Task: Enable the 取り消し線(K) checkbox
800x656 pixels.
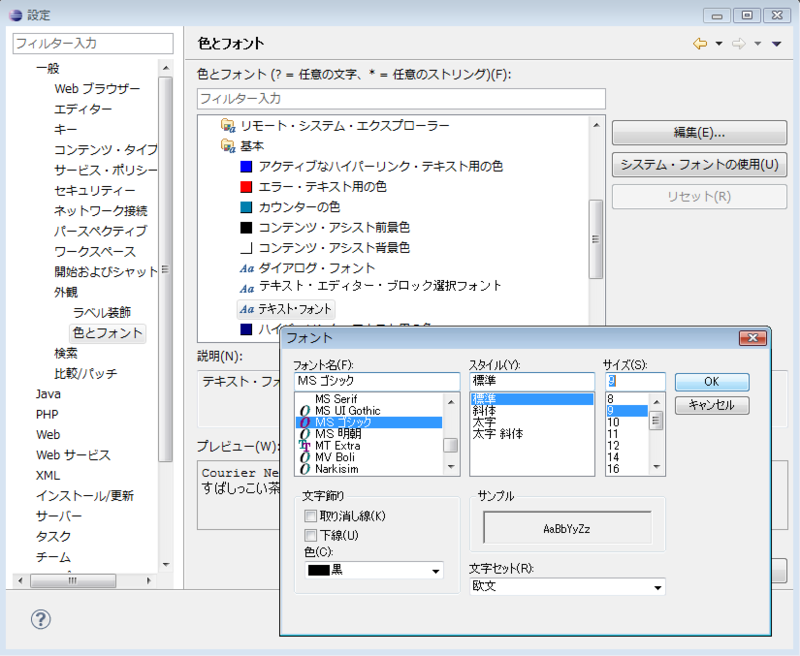Action: pos(310,516)
